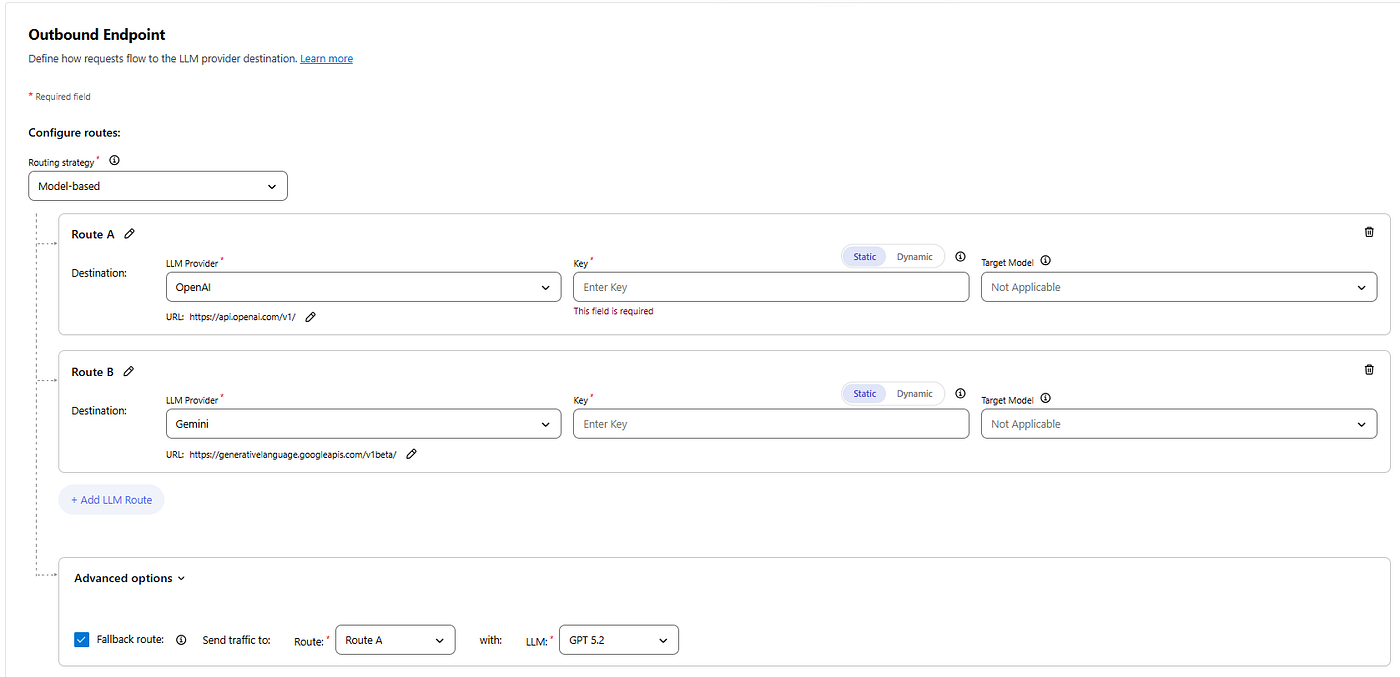Delete Route A using trash icon

tap(1369, 232)
